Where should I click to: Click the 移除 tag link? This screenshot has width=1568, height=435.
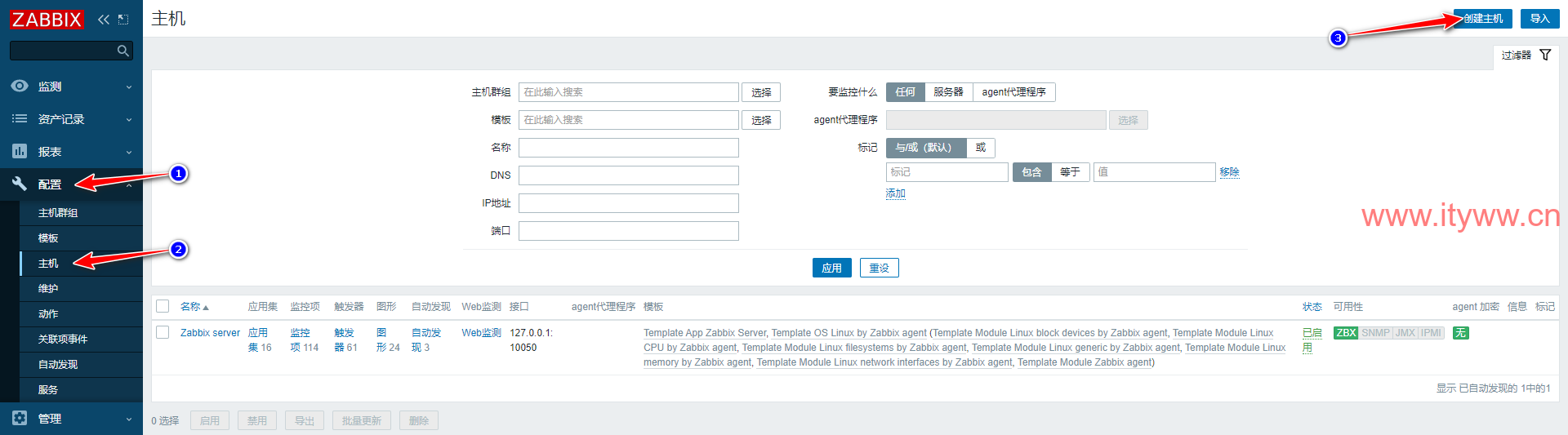(1229, 172)
